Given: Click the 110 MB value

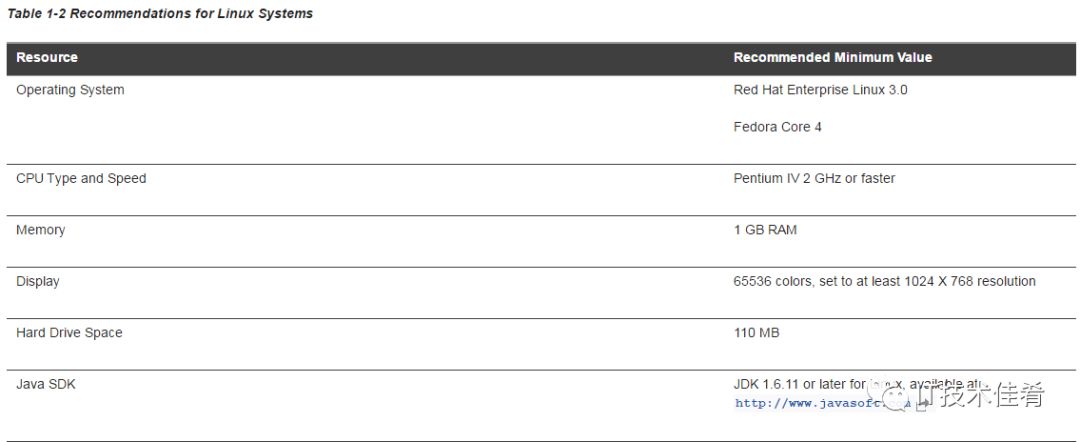Looking at the screenshot, I should [756, 333].
